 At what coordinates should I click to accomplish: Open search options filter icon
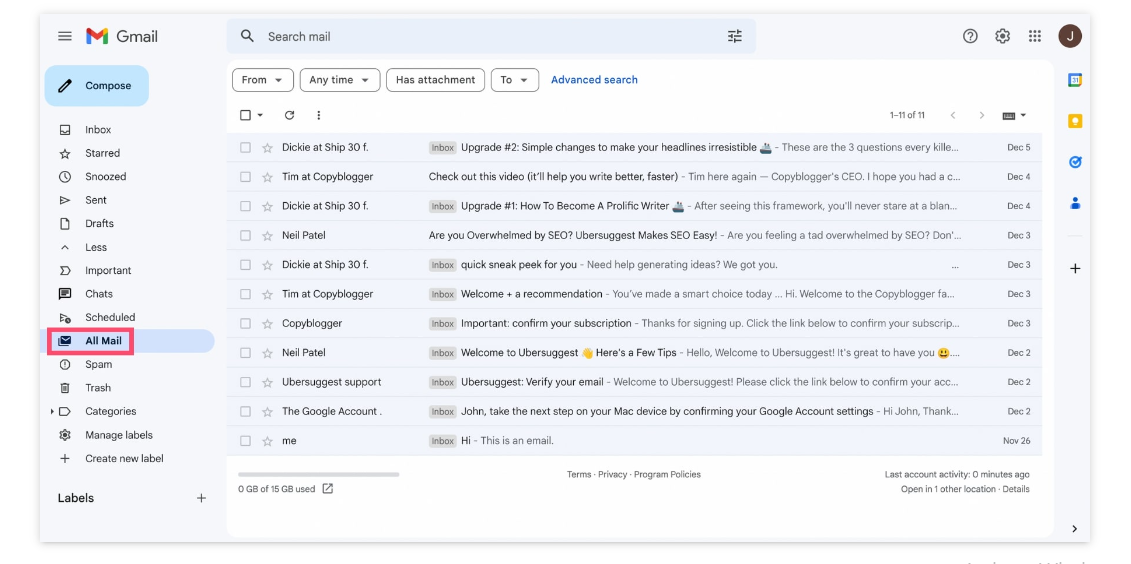pyautogui.click(x=734, y=36)
